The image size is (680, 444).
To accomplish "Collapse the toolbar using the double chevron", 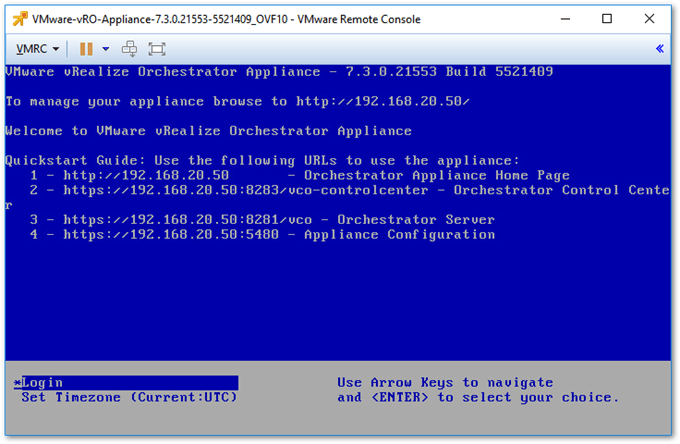I will pos(660,49).
